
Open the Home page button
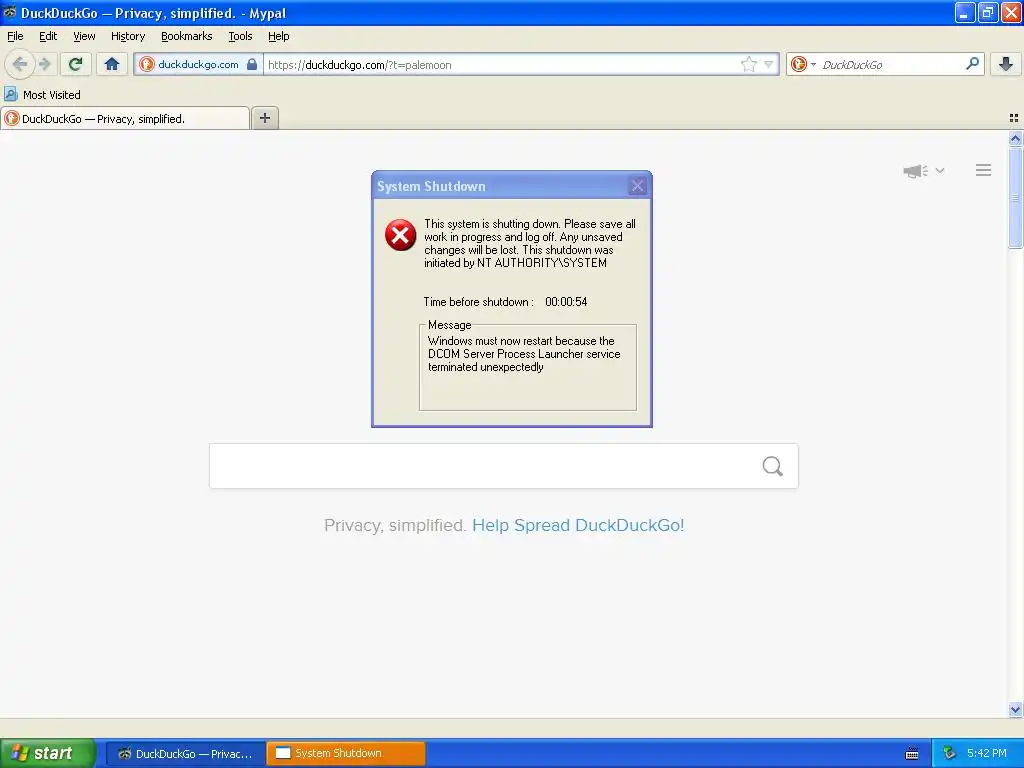click(x=112, y=64)
